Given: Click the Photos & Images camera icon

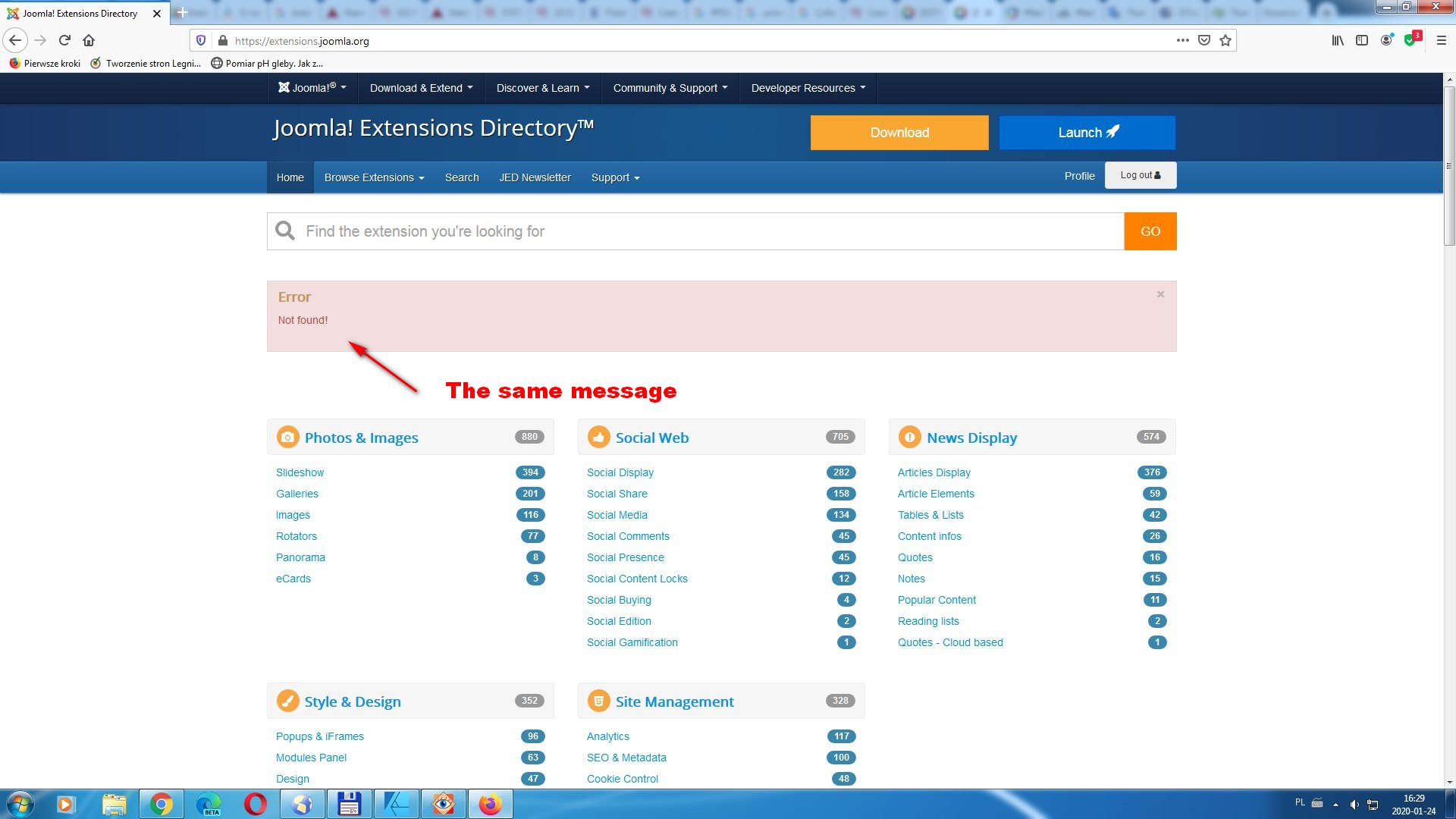Looking at the screenshot, I should tap(287, 437).
